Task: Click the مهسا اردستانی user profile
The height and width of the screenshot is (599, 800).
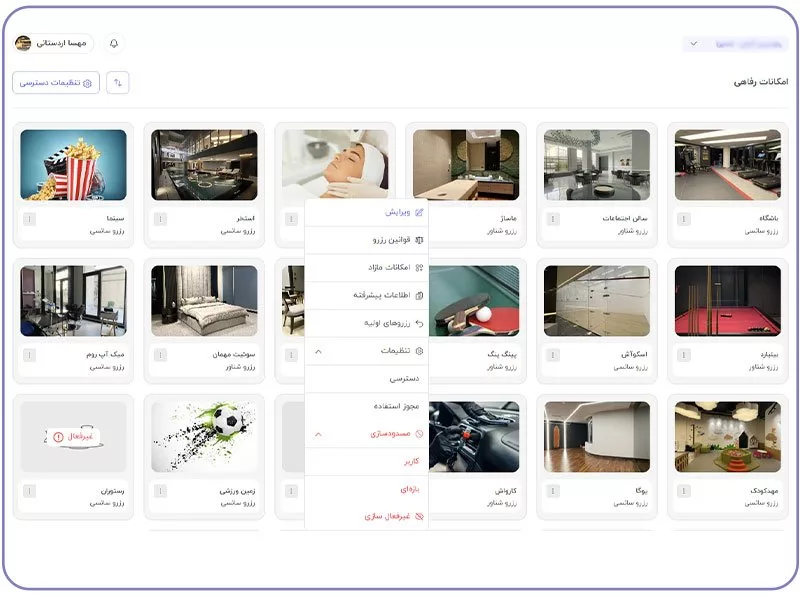Action: coord(52,44)
